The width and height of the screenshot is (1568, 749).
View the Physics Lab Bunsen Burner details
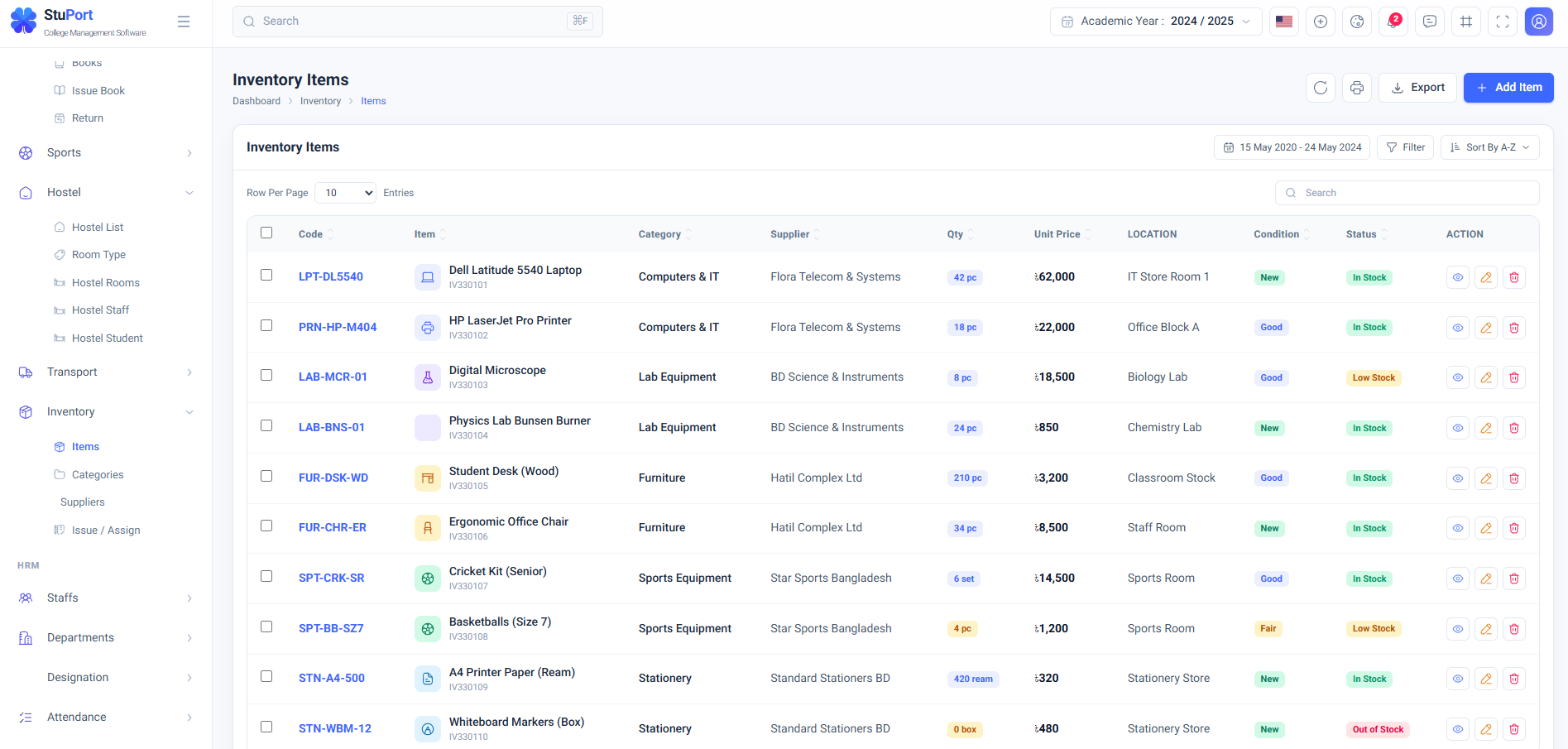tap(1458, 428)
